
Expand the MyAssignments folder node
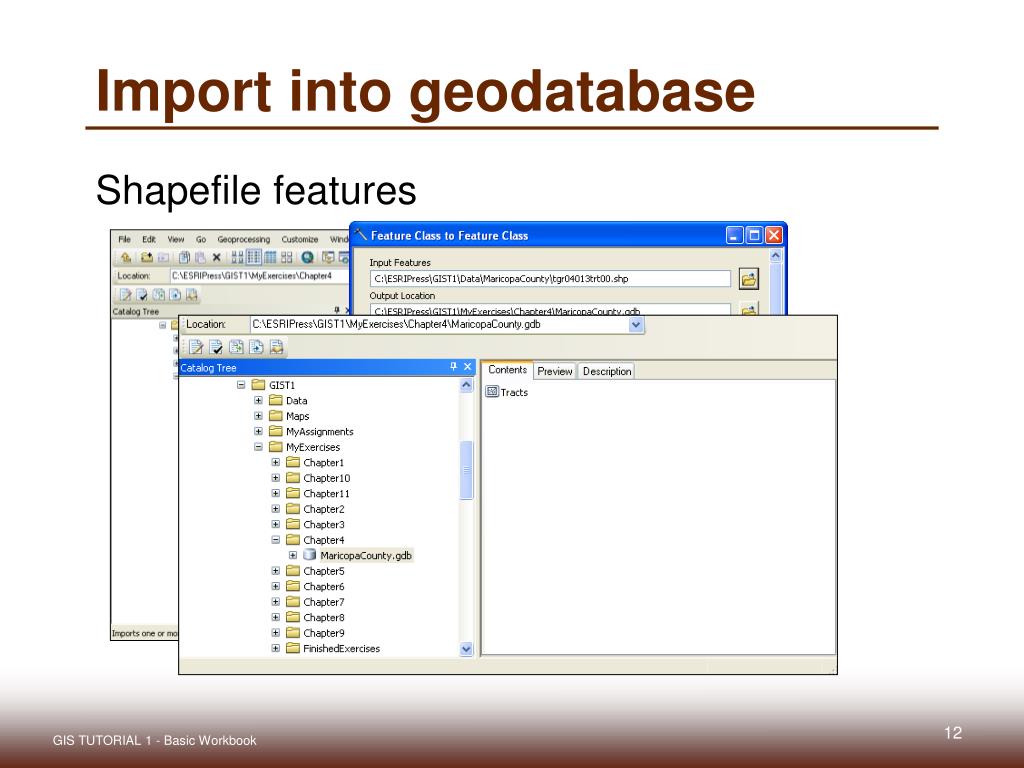pyautogui.click(x=259, y=432)
